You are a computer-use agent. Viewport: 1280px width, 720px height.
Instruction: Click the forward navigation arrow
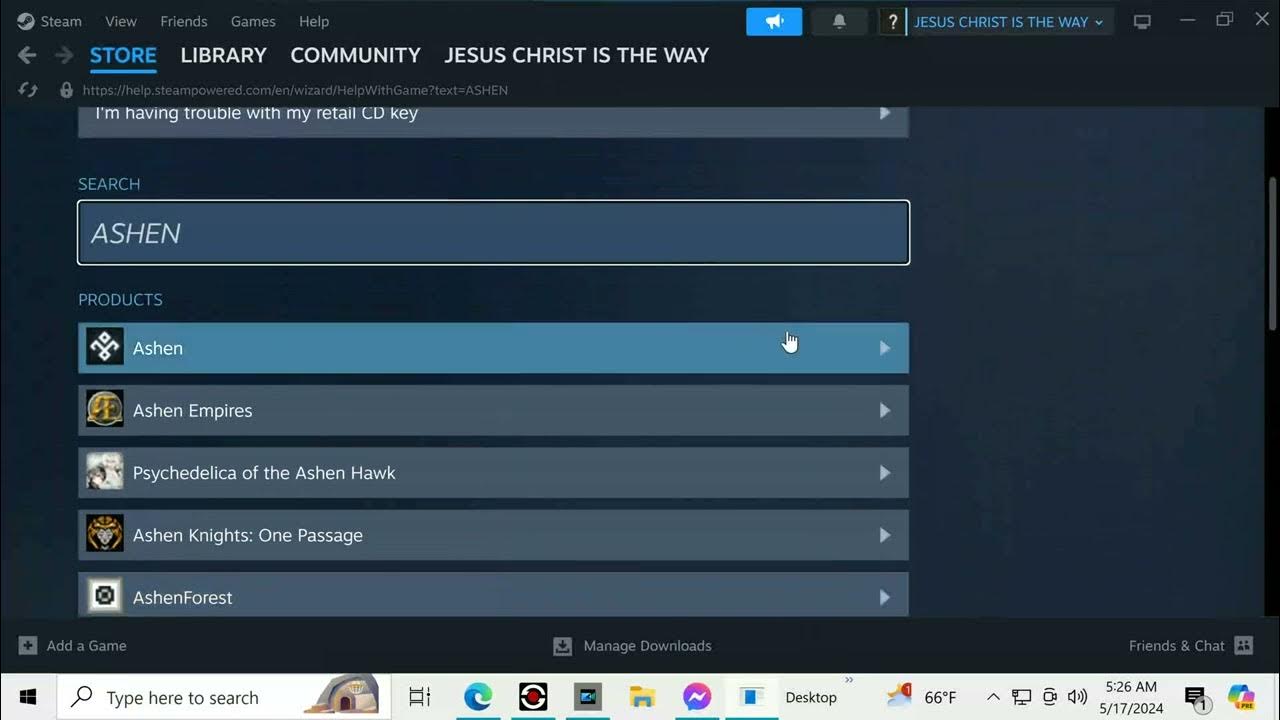point(64,55)
